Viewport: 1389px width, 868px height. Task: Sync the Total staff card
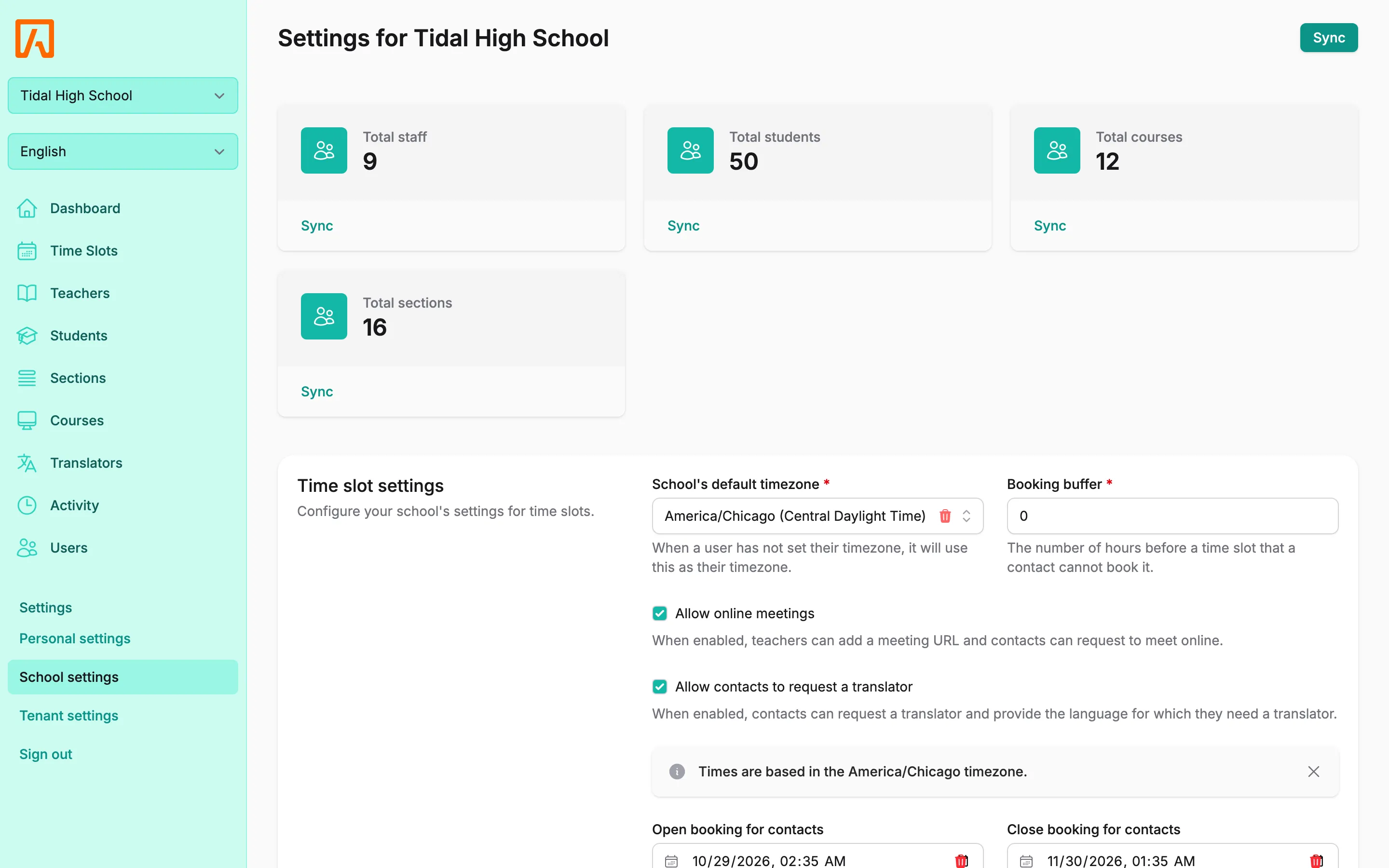pyautogui.click(x=317, y=226)
